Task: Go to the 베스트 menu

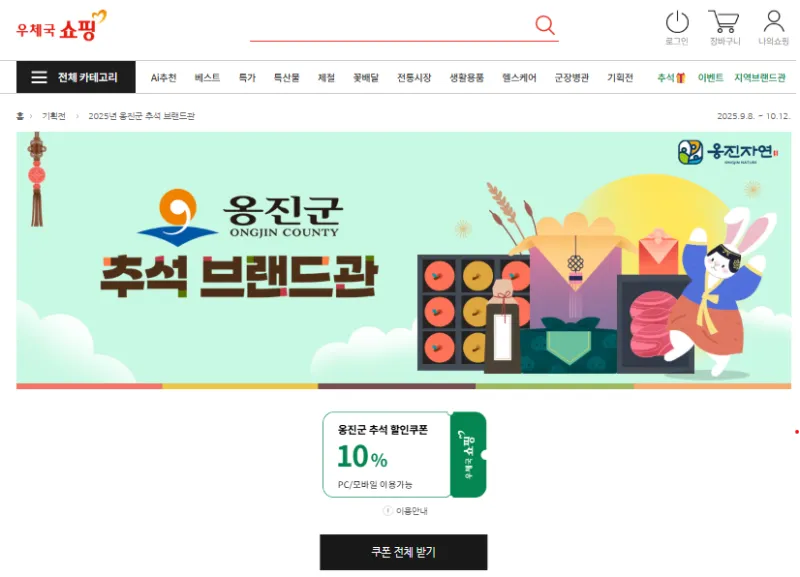Action: (207, 78)
